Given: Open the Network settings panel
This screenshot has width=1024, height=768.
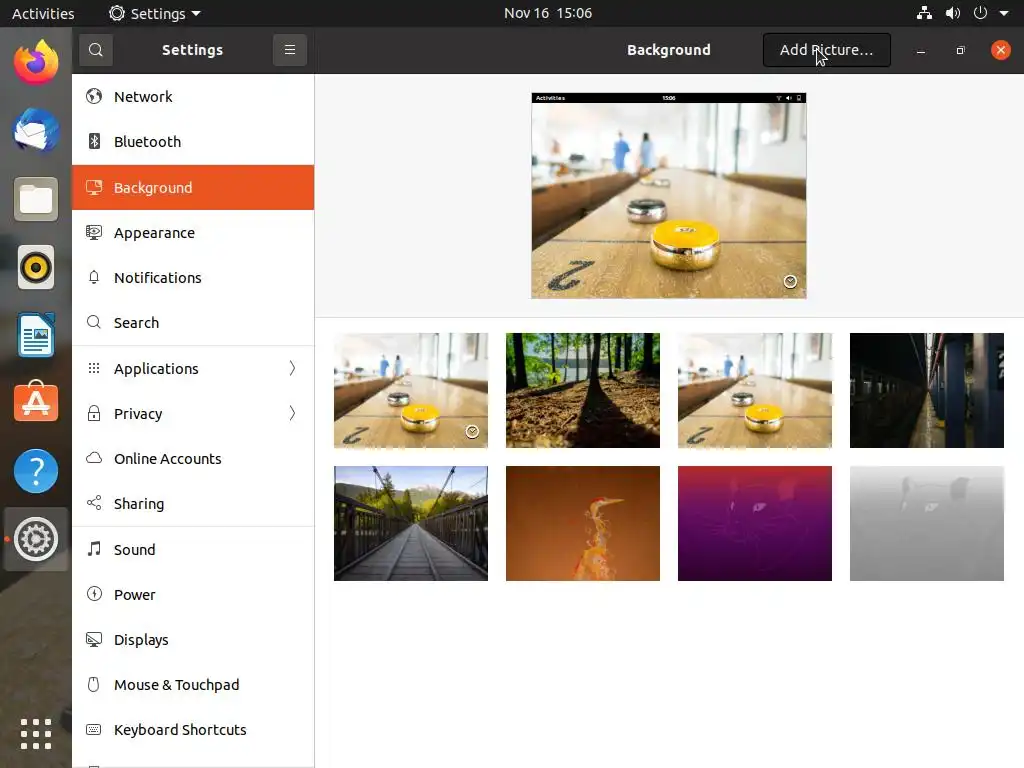Looking at the screenshot, I should pos(193,97).
